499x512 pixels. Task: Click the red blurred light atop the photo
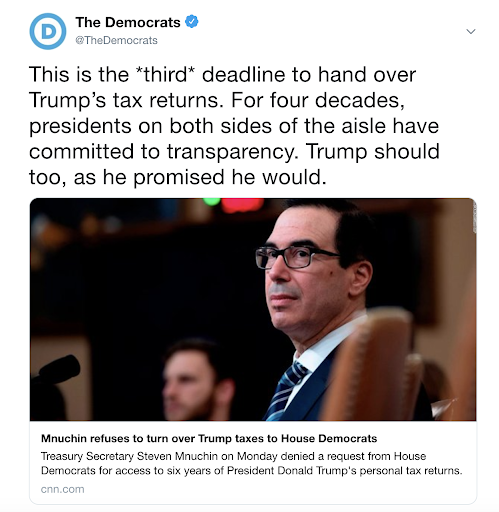pyautogui.click(x=242, y=204)
